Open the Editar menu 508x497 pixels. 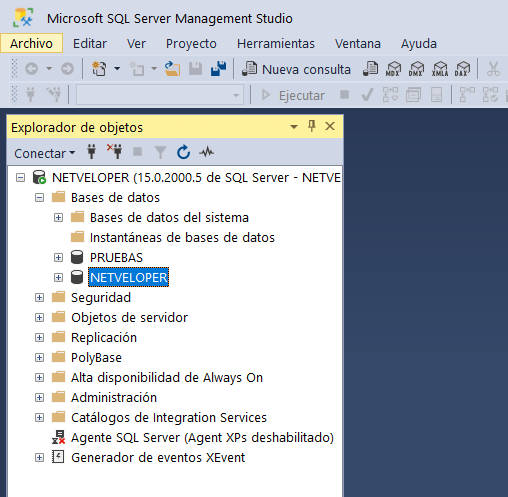click(x=90, y=43)
